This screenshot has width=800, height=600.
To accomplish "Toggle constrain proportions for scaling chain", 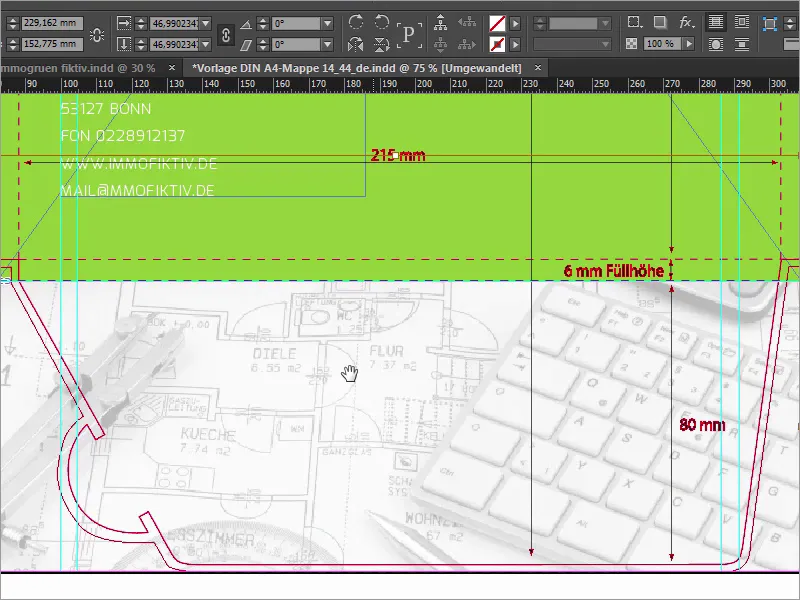I will click(226, 35).
